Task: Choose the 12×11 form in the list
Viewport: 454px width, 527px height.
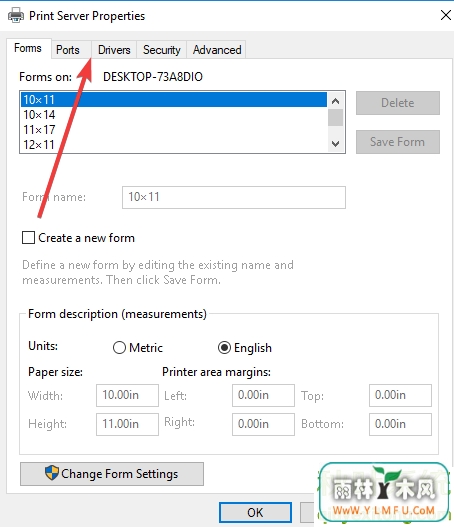Action: coord(174,145)
